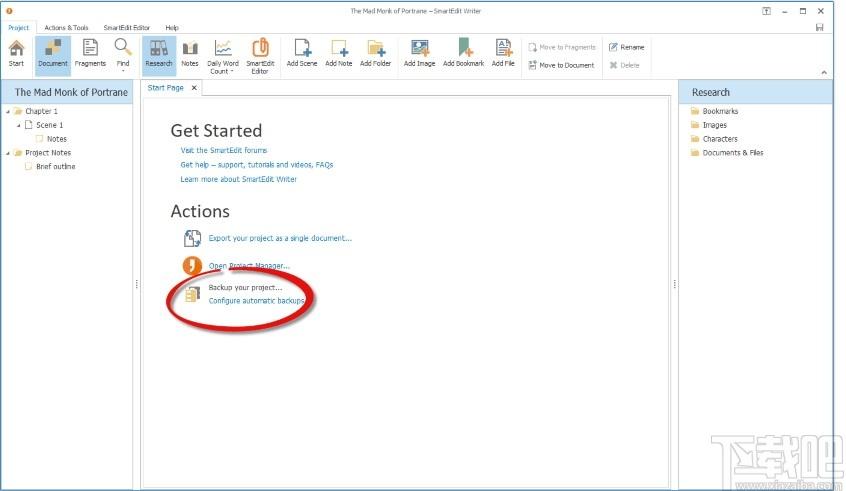Click the Delete button
This screenshot has height=491, width=846.
624,65
